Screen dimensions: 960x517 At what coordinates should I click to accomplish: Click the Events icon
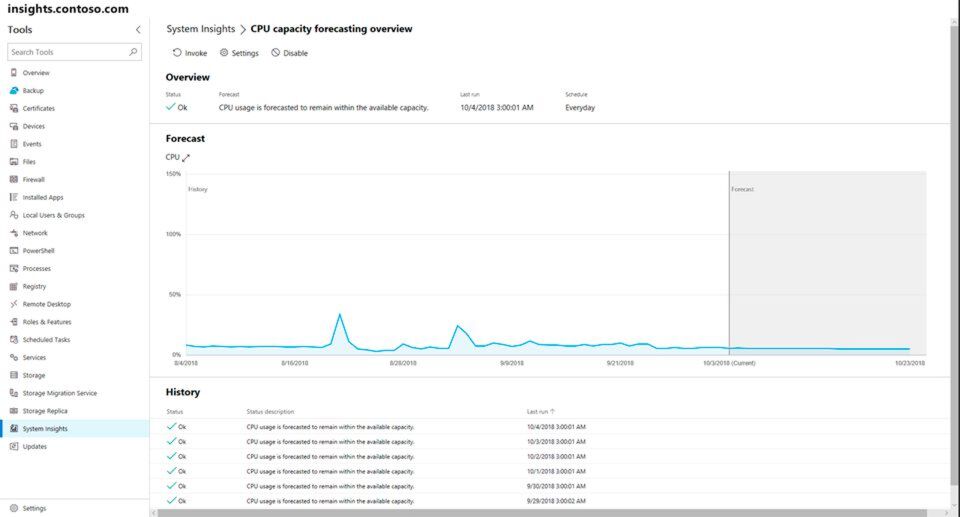click(x=13, y=143)
